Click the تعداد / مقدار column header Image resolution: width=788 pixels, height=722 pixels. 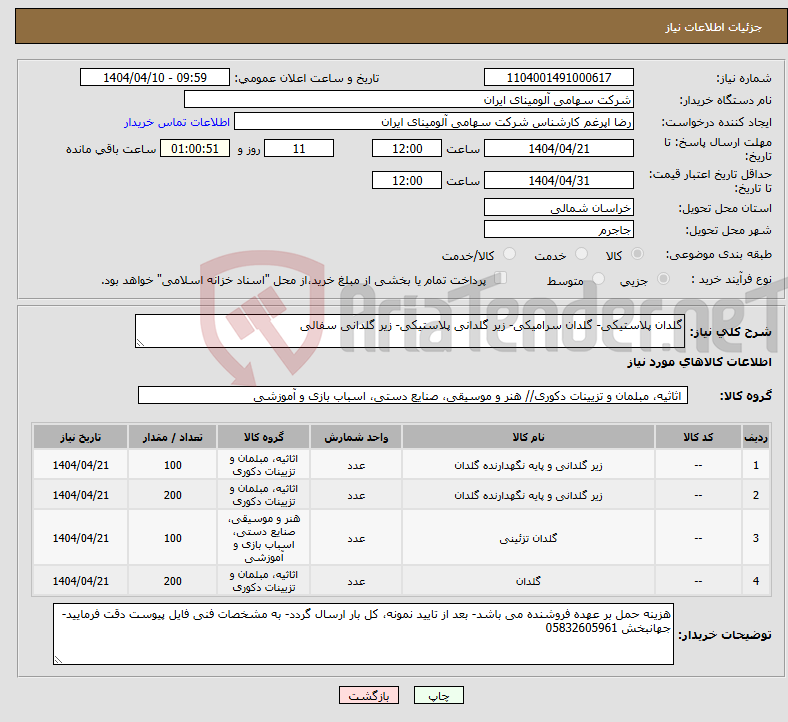pyautogui.click(x=172, y=437)
